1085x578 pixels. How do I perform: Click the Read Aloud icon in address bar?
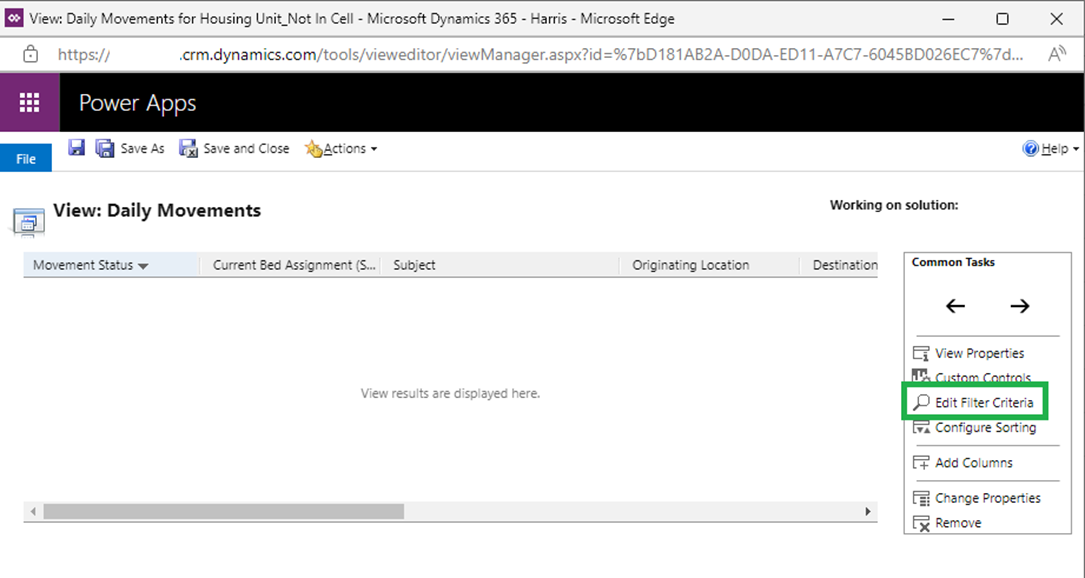tap(1057, 55)
